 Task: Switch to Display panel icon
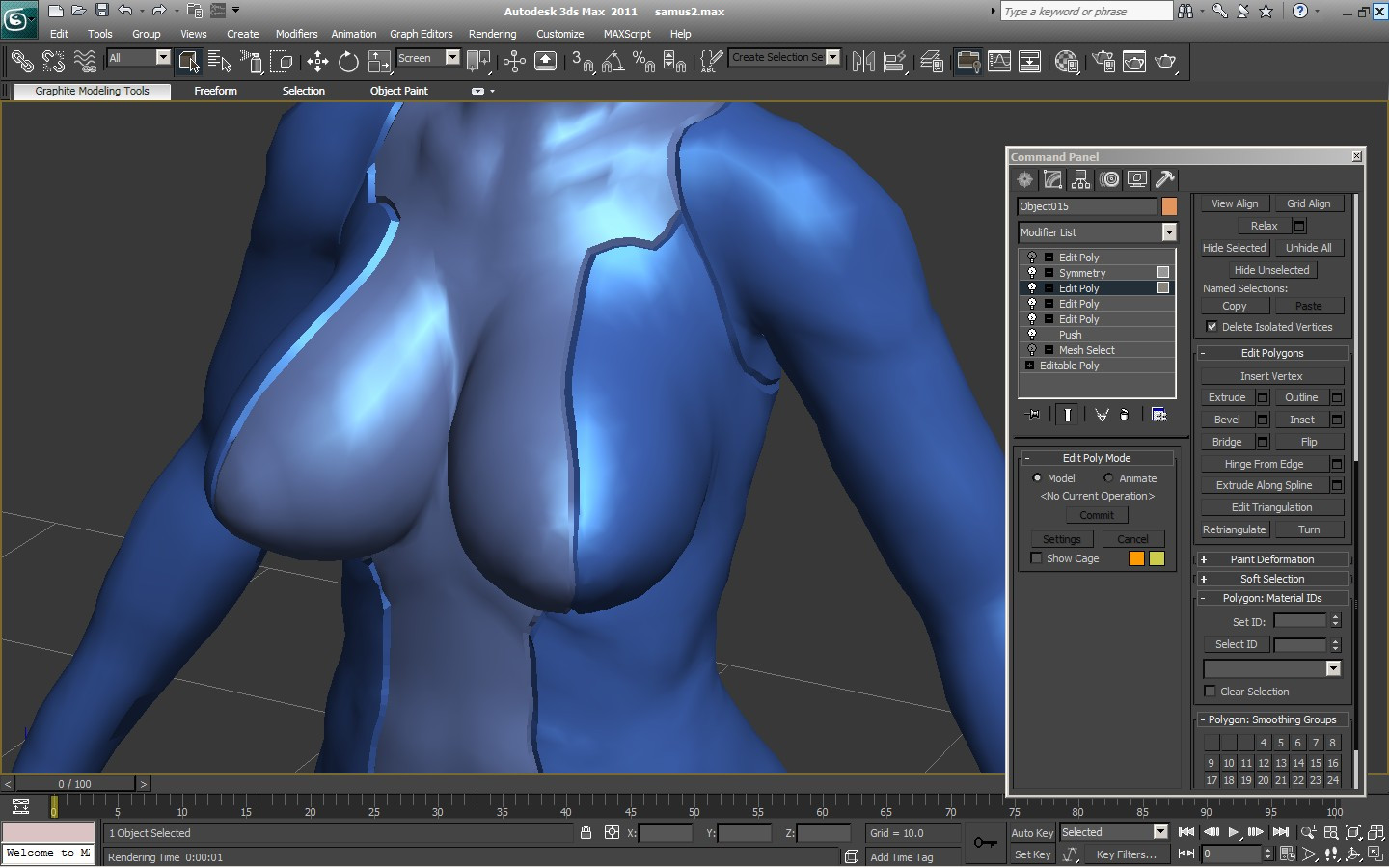pos(1137,179)
